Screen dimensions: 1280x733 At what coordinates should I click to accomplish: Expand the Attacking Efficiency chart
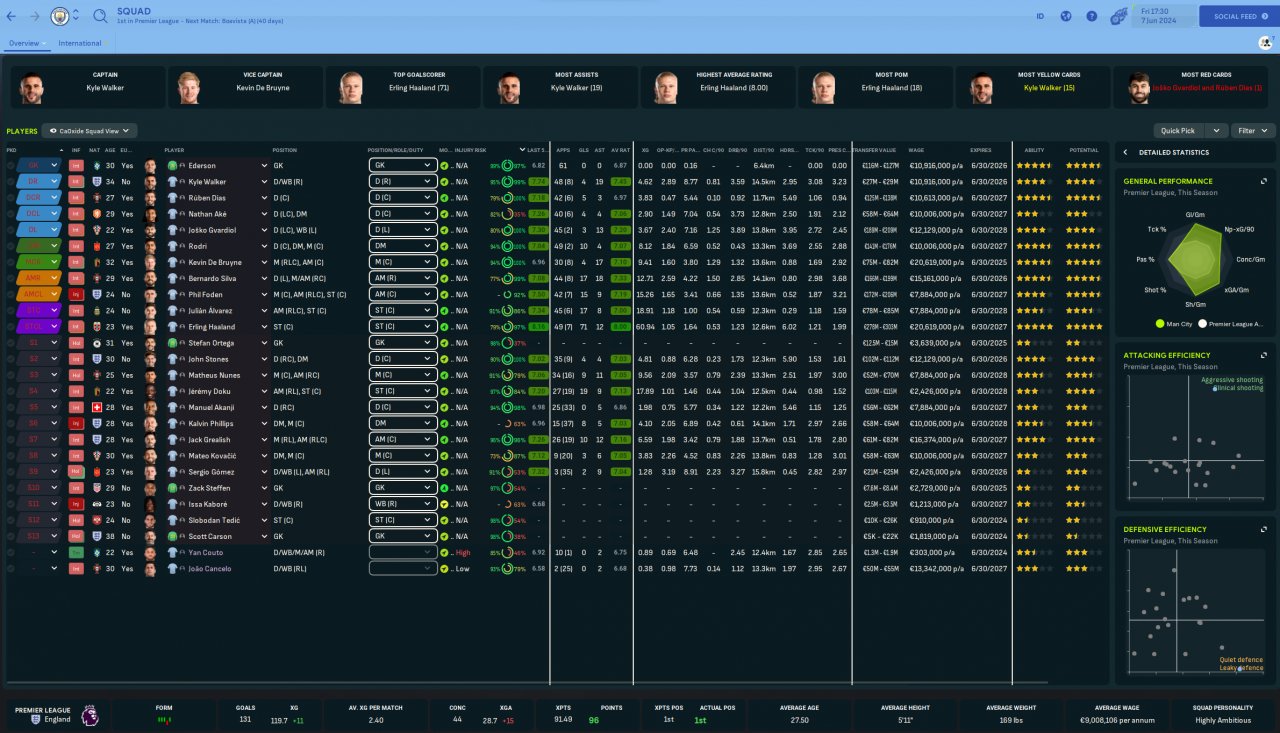pos(1264,355)
